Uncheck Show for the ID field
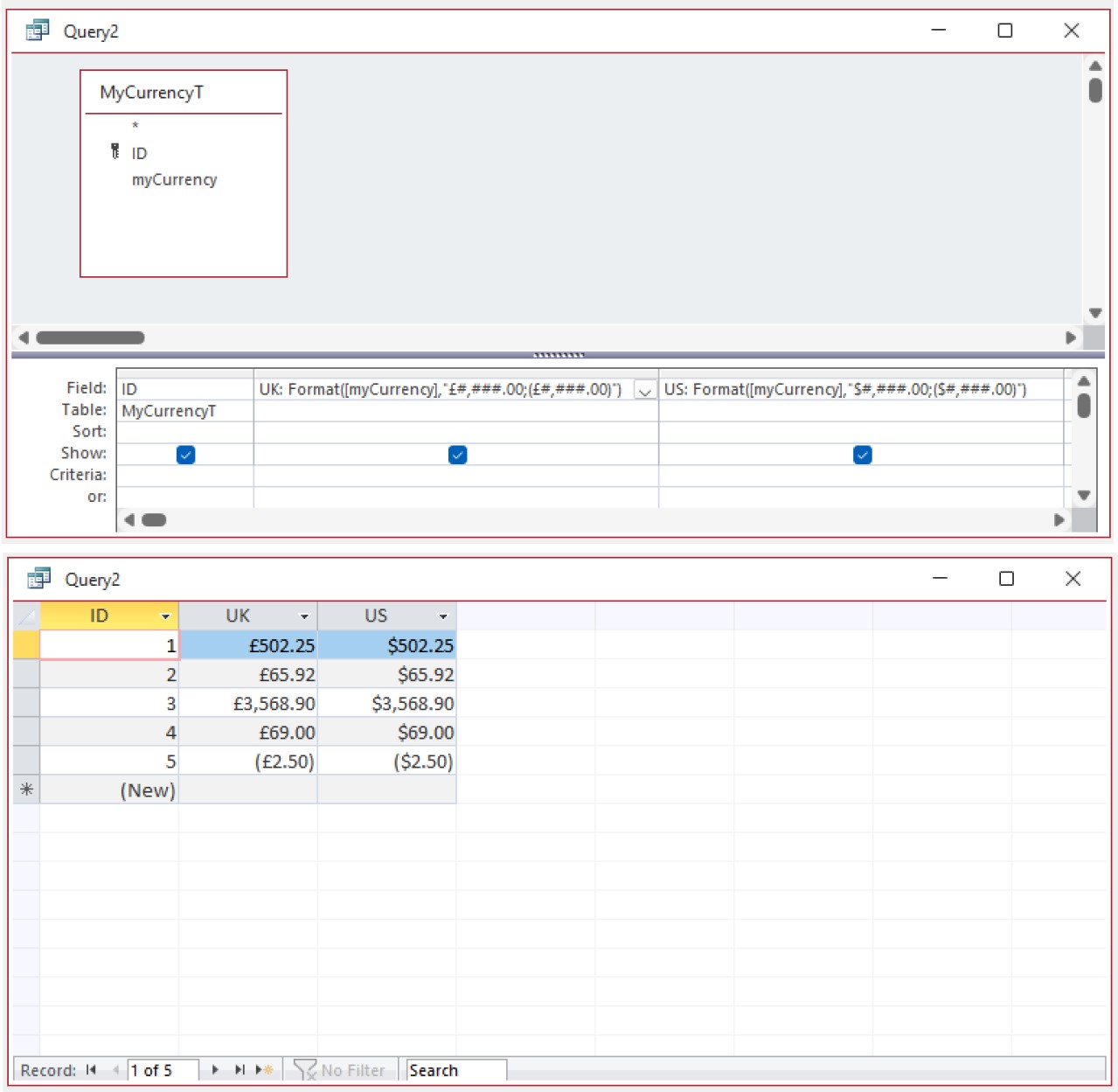This screenshot has width=1118, height=1092. (x=184, y=455)
